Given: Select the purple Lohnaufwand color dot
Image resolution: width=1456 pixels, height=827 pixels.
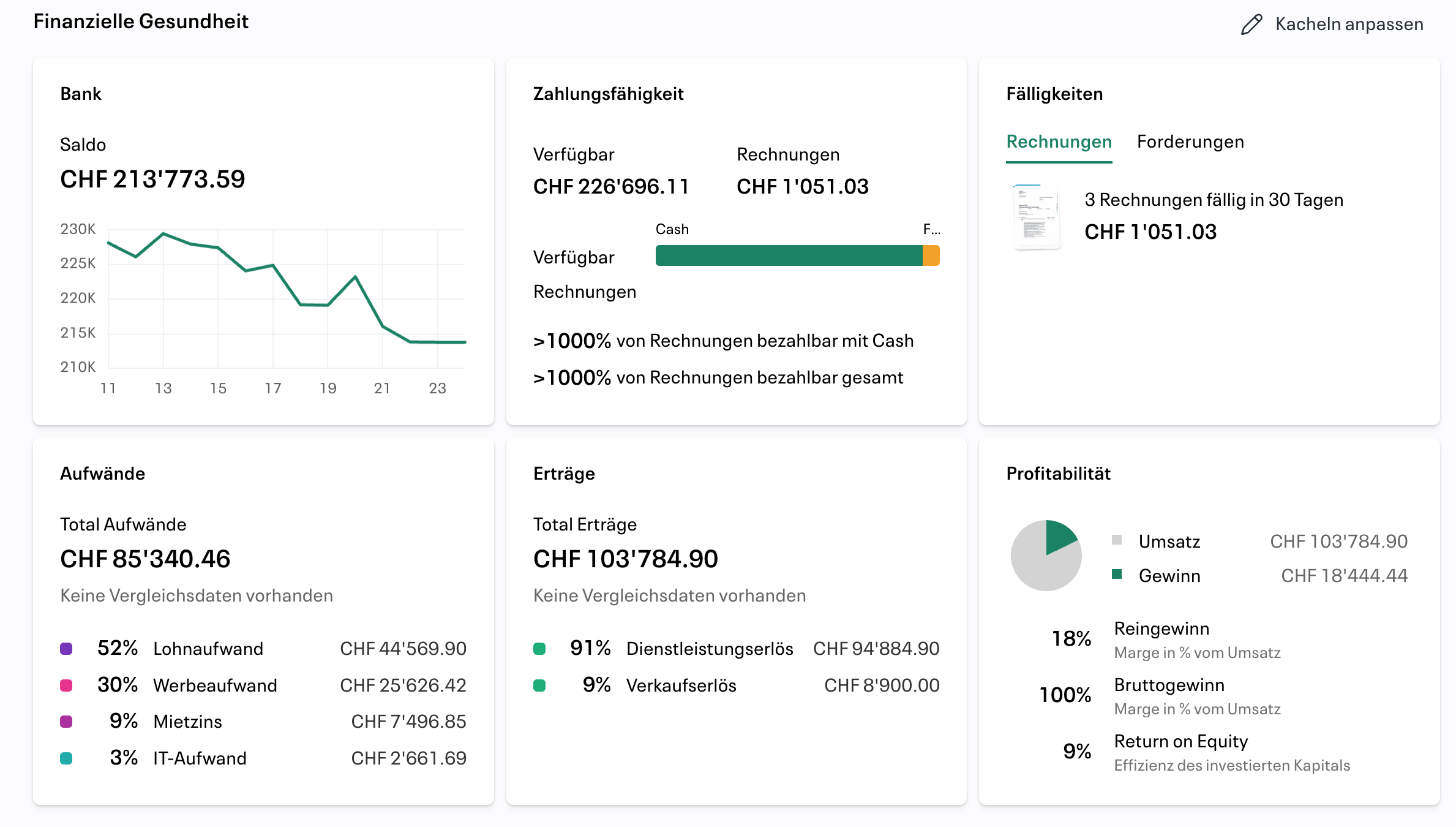Looking at the screenshot, I should click(x=66, y=648).
